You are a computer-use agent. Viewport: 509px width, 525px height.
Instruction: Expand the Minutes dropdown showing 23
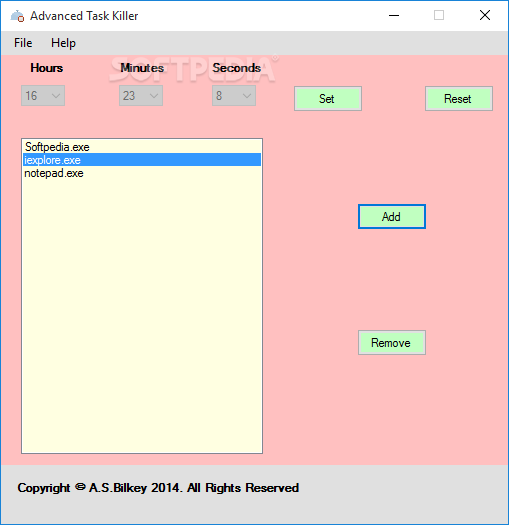pos(141,96)
